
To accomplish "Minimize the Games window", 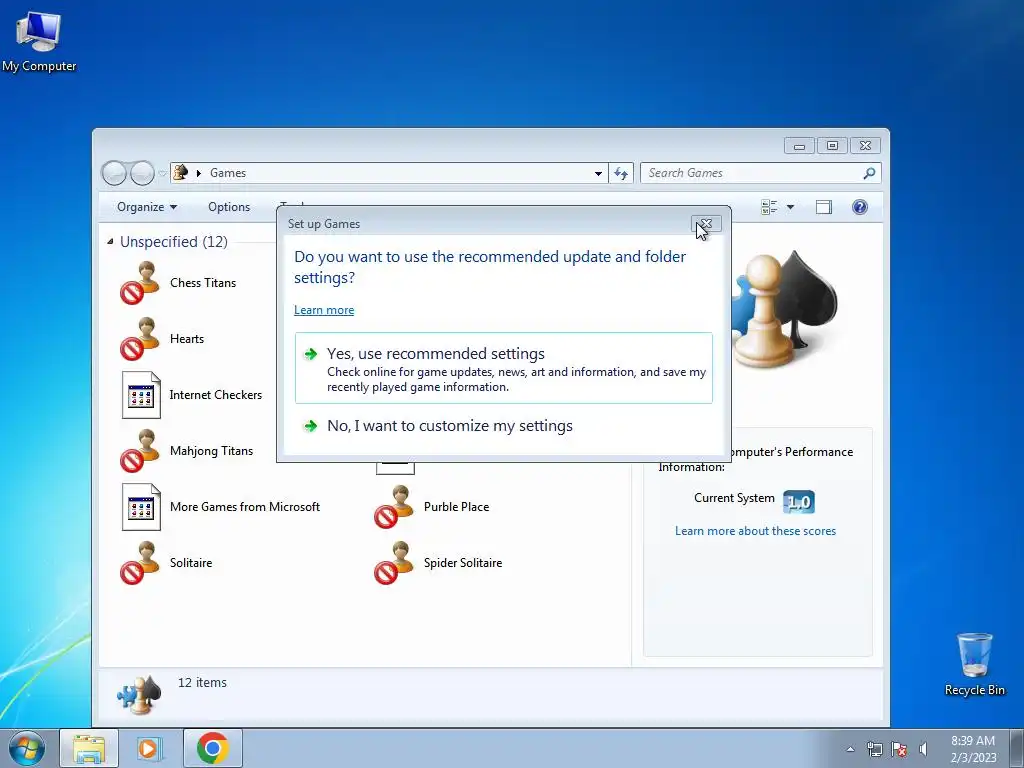I will [x=799, y=146].
